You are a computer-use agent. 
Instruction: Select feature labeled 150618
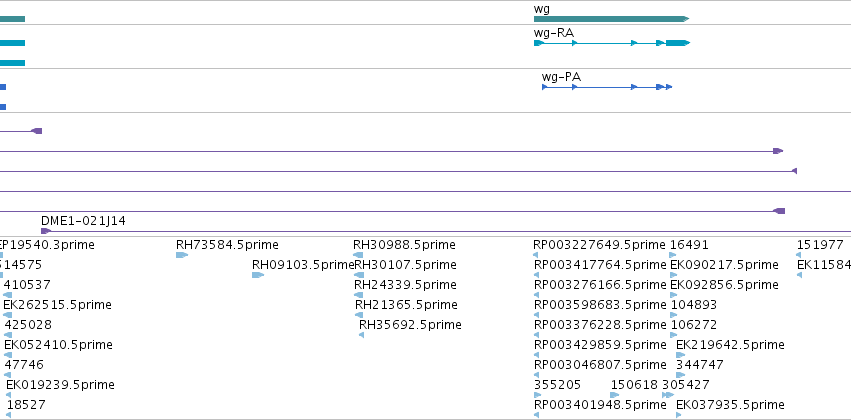pos(634,385)
